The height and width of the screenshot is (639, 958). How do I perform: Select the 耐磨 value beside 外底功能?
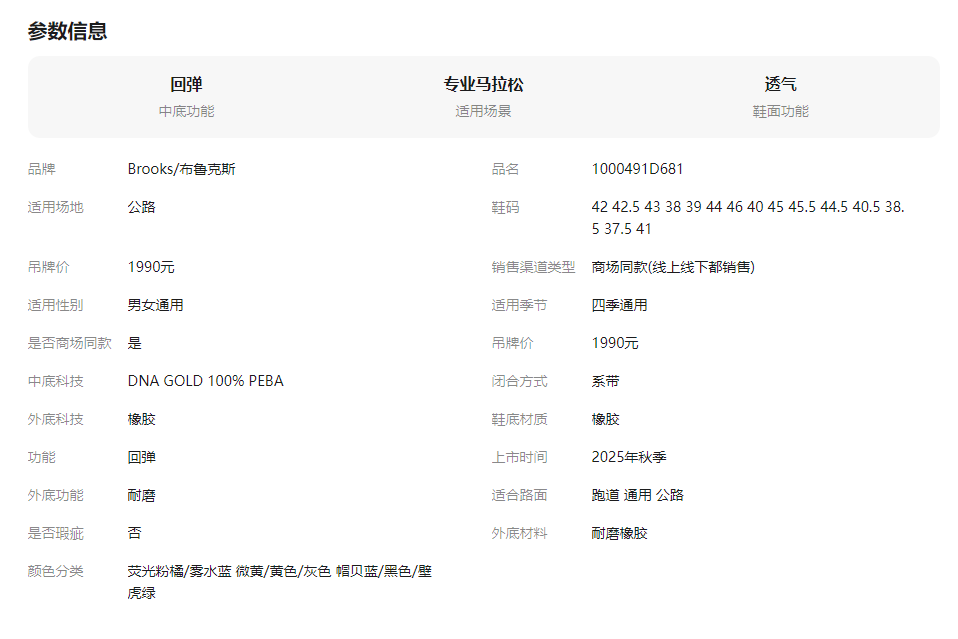tap(141, 495)
